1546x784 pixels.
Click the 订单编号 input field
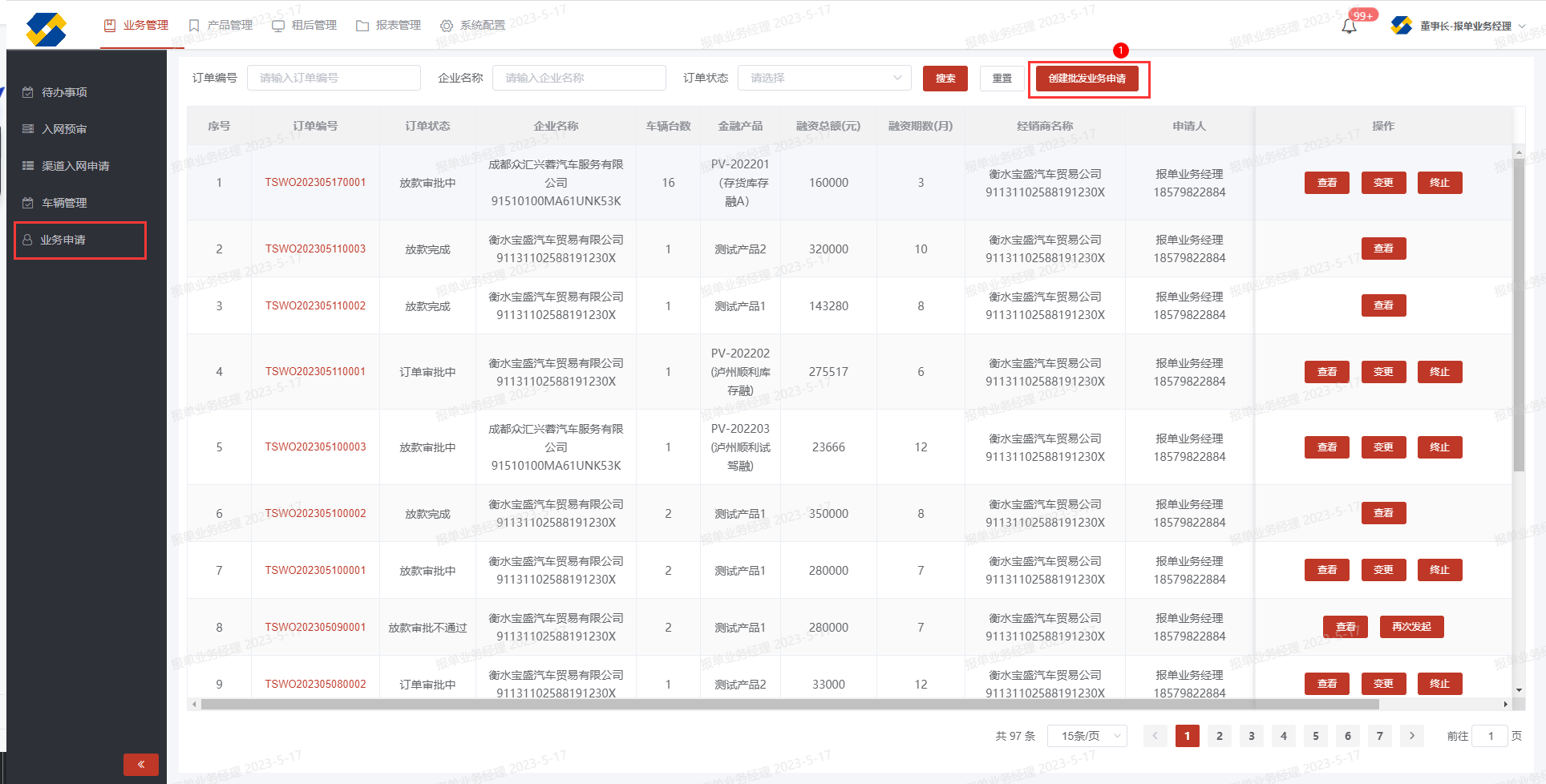(334, 78)
